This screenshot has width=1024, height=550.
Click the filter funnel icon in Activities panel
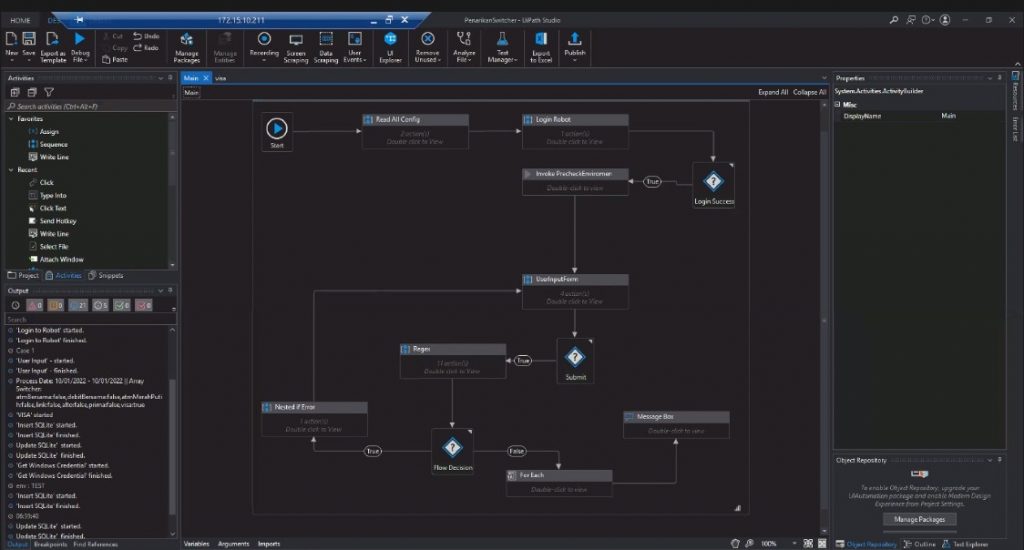click(x=49, y=92)
